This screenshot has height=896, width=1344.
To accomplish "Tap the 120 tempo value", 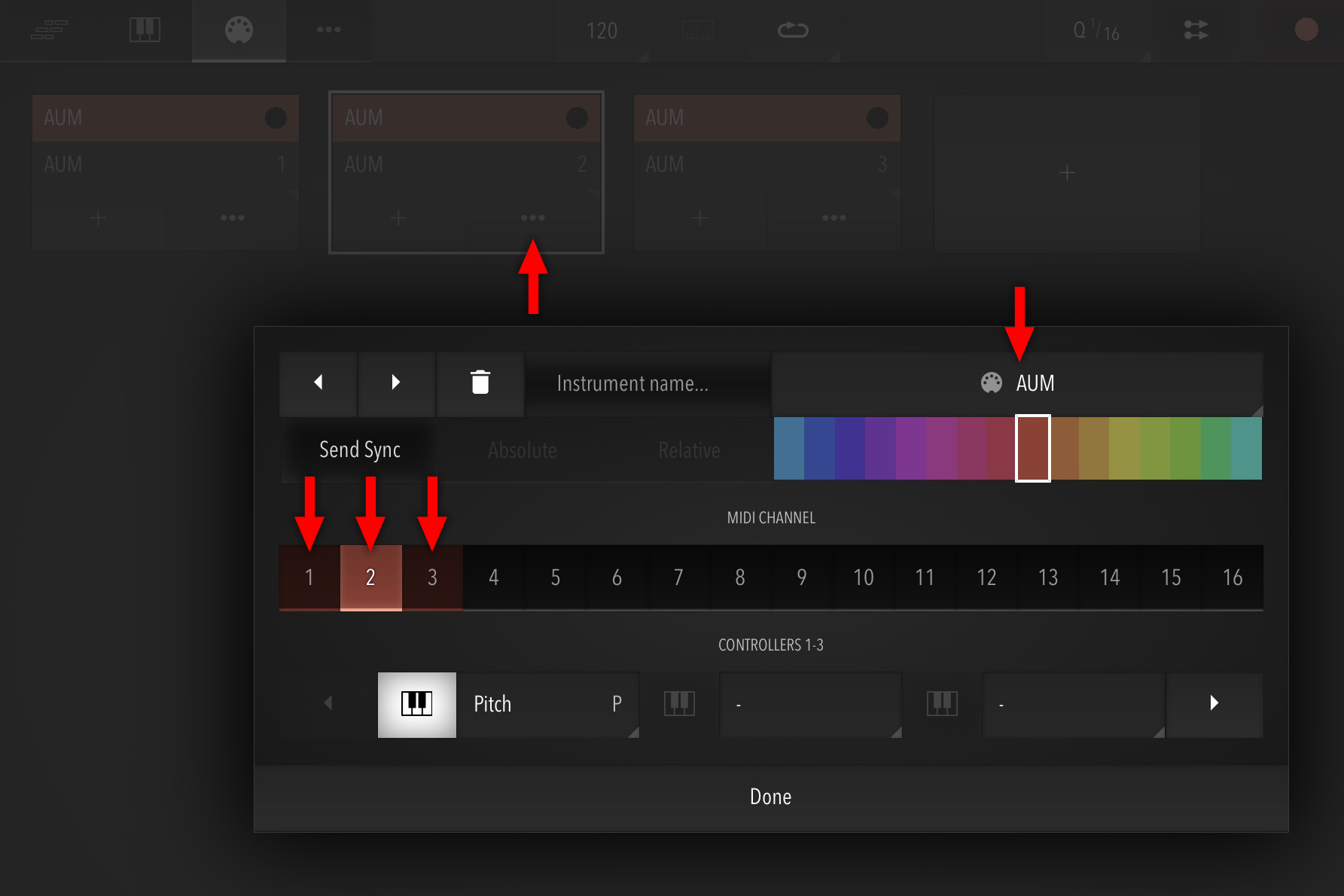I will click(x=602, y=31).
